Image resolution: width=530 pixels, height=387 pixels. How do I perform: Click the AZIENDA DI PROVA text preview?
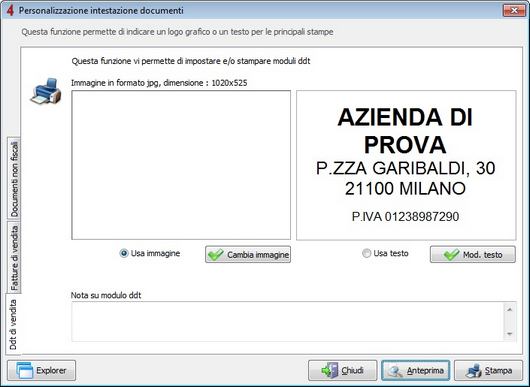pyautogui.click(x=406, y=165)
